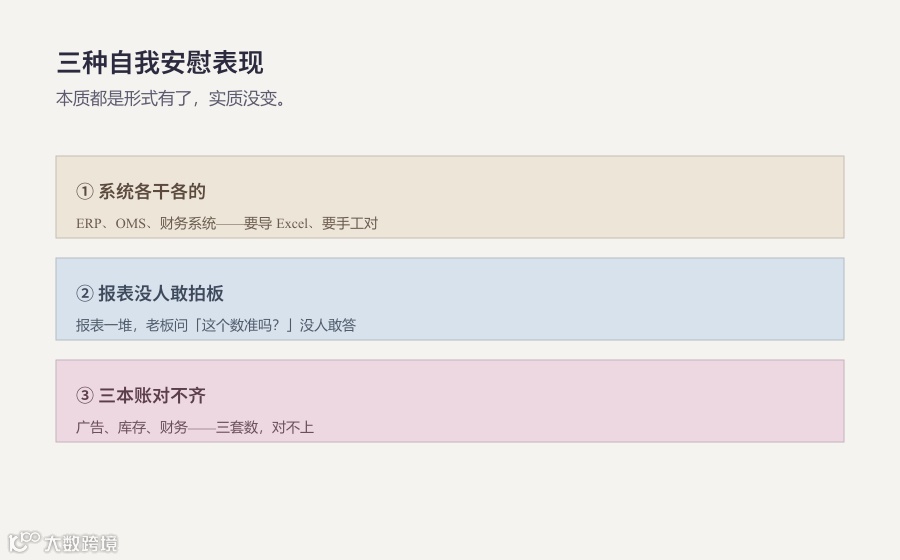This screenshot has width=900, height=560.
Task: Click the ERP、OMS、财务系统 description line
Action: [227, 223]
